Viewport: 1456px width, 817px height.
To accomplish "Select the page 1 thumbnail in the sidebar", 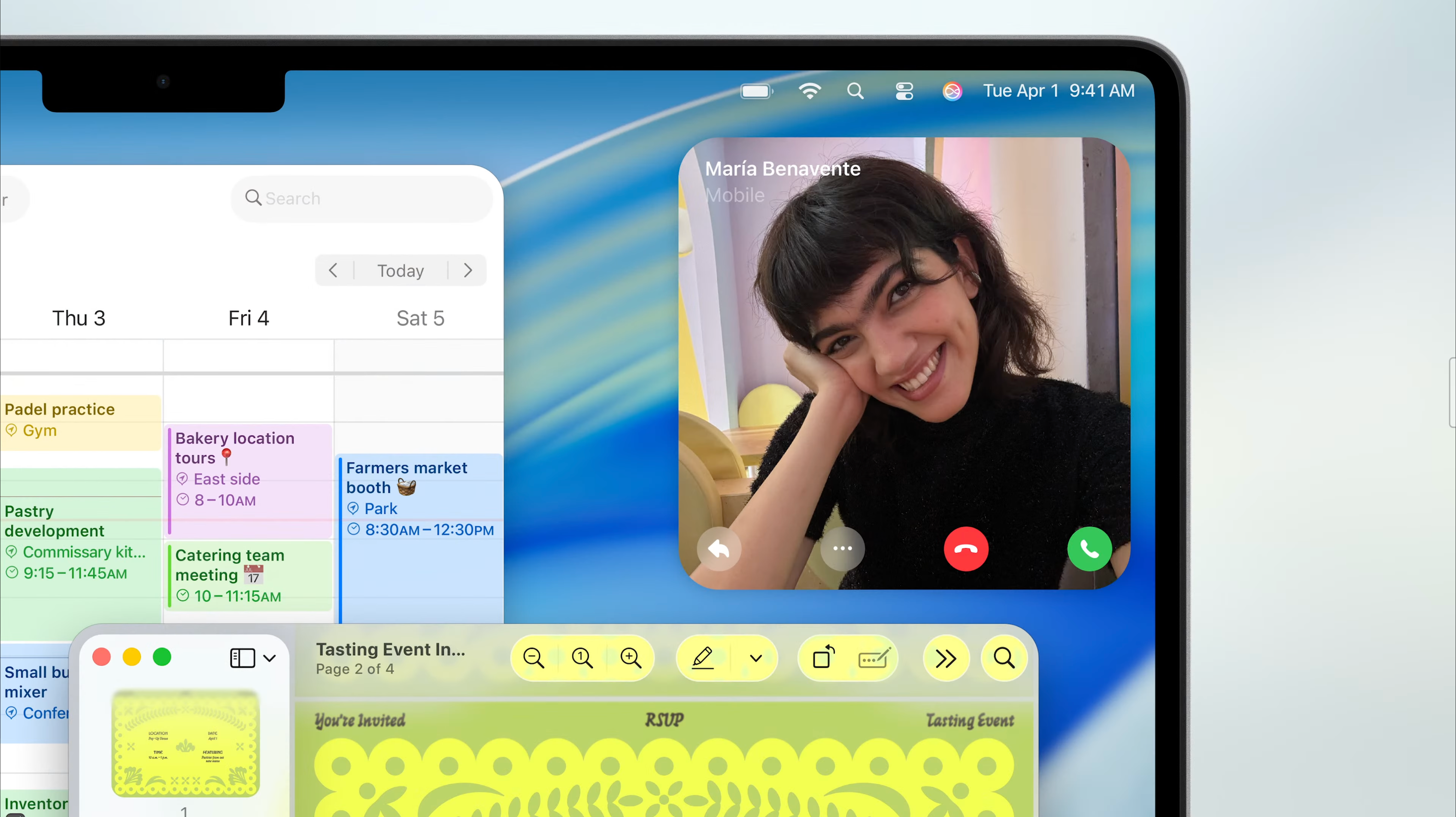I will (186, 743).
